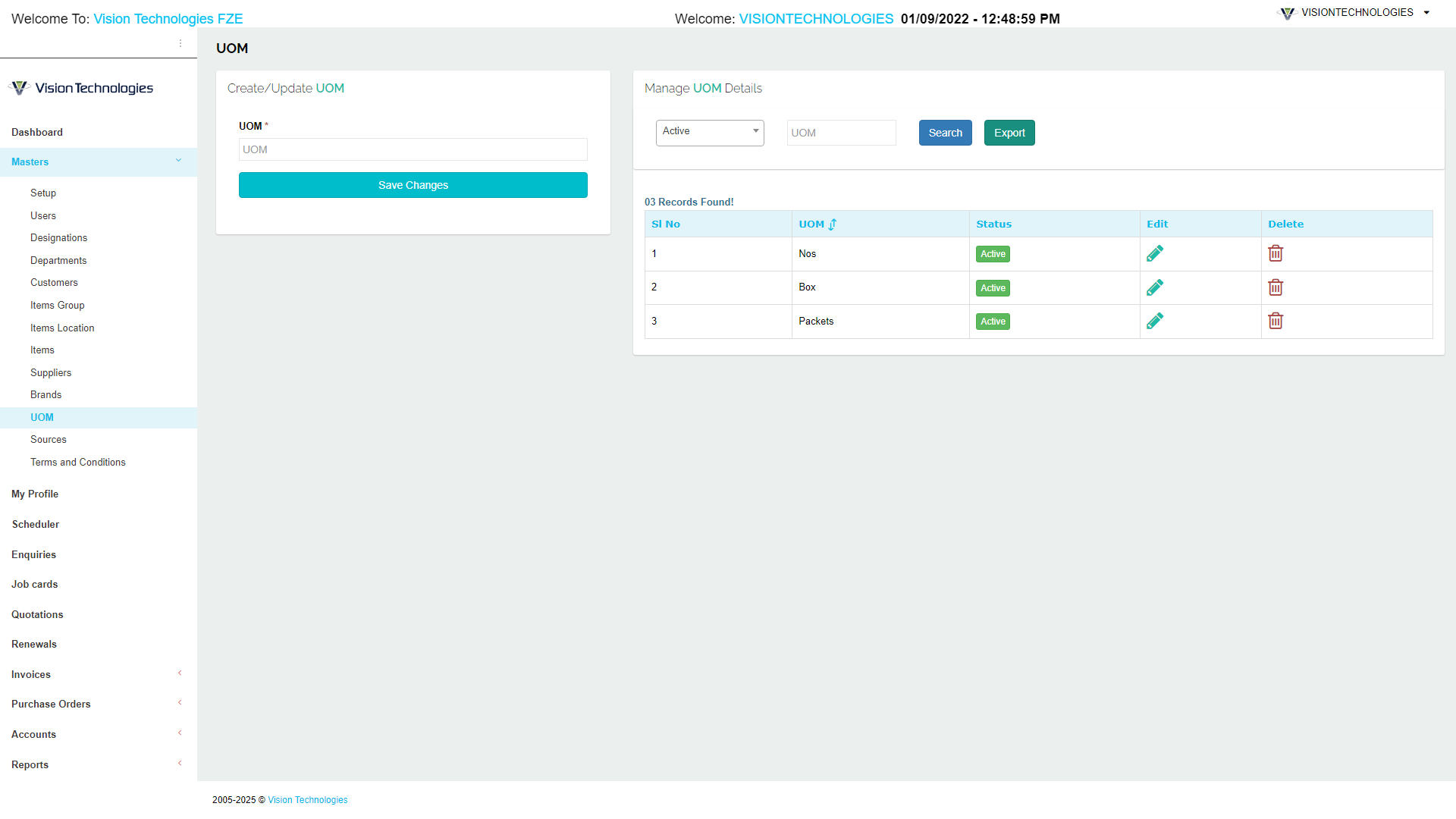Click the UOM search input field
Viewport: 1456px width, 819px height.
[841, 132]
